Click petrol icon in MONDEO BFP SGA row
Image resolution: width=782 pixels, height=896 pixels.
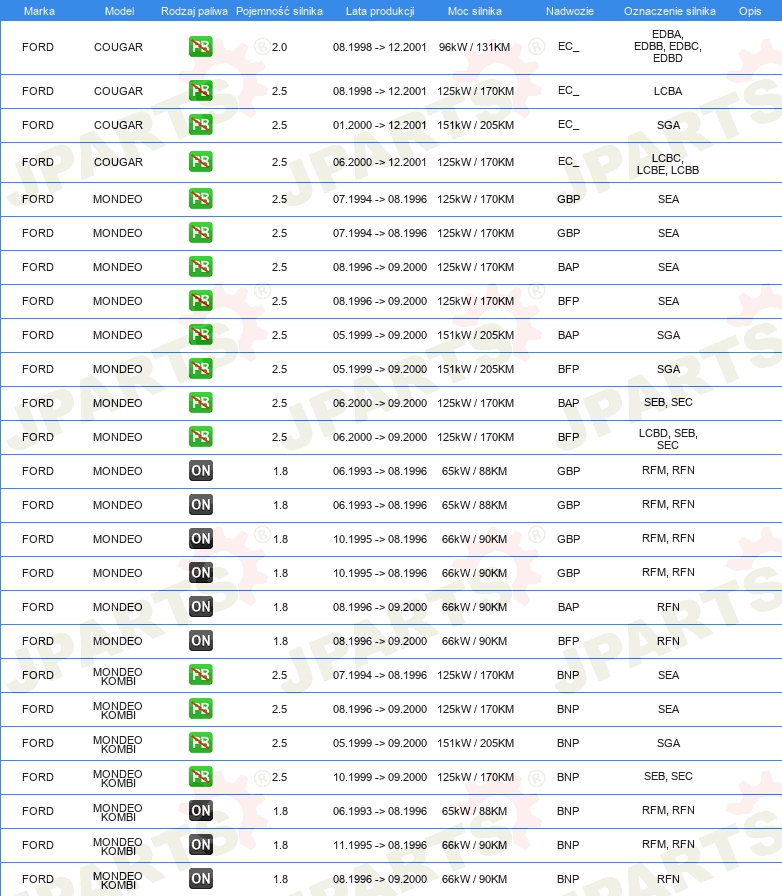[x=201, y=369]
